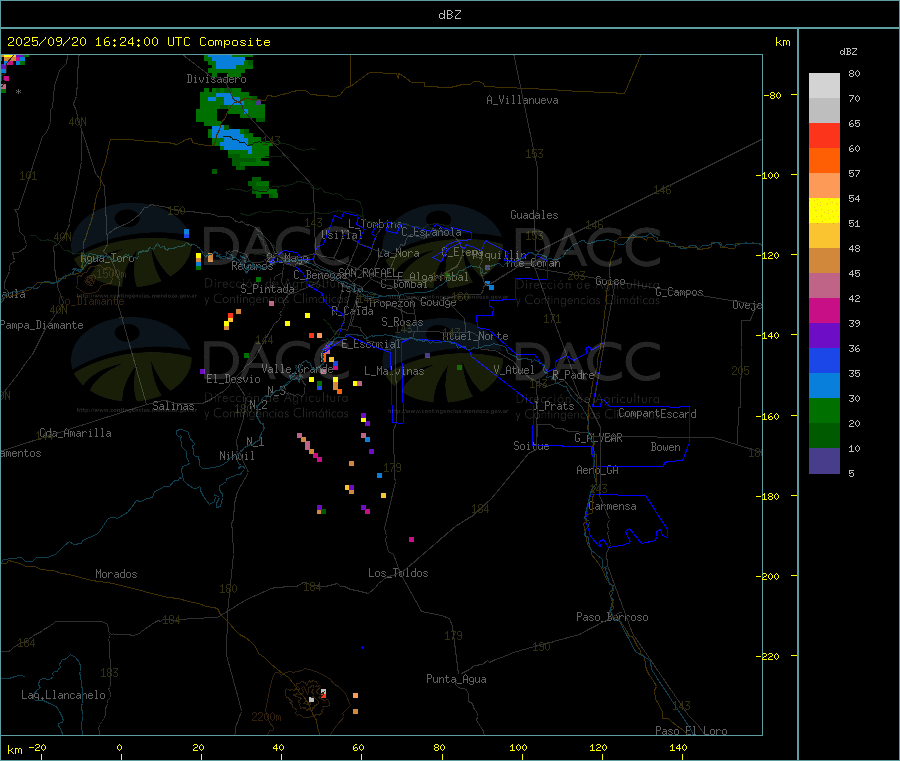Screen dimensions: 900x761
Task: Click the yellow 54 dBZ legend swatch
Action: [824, 211]
